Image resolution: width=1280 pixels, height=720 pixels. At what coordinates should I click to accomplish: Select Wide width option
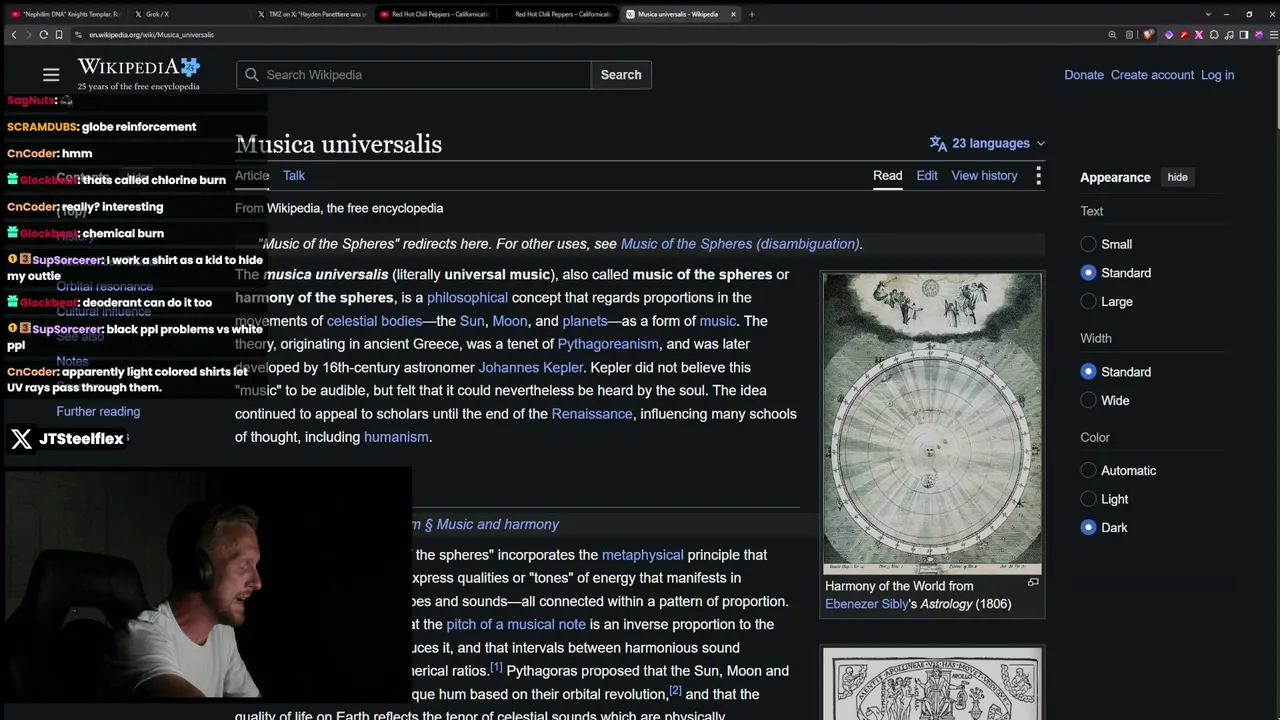[x=1088, y=401]
